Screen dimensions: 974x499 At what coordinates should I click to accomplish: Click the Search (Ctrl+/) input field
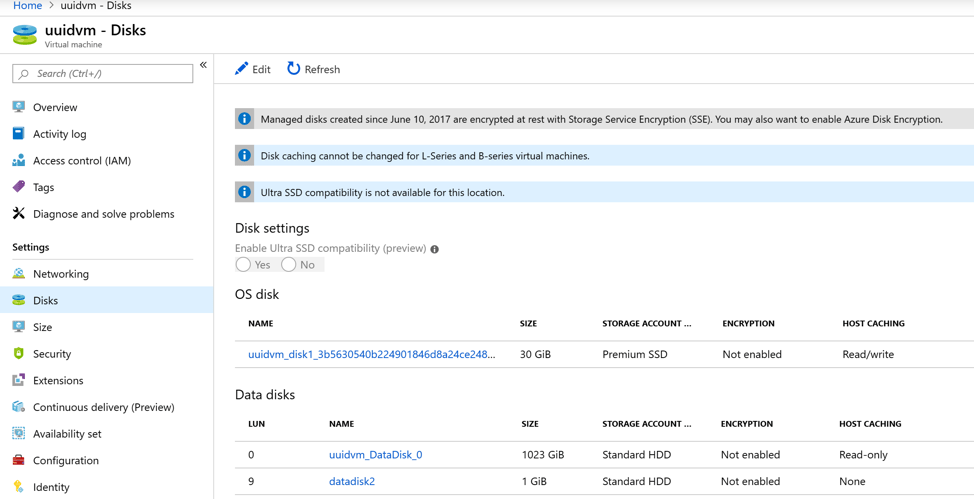tap(102, 73)
